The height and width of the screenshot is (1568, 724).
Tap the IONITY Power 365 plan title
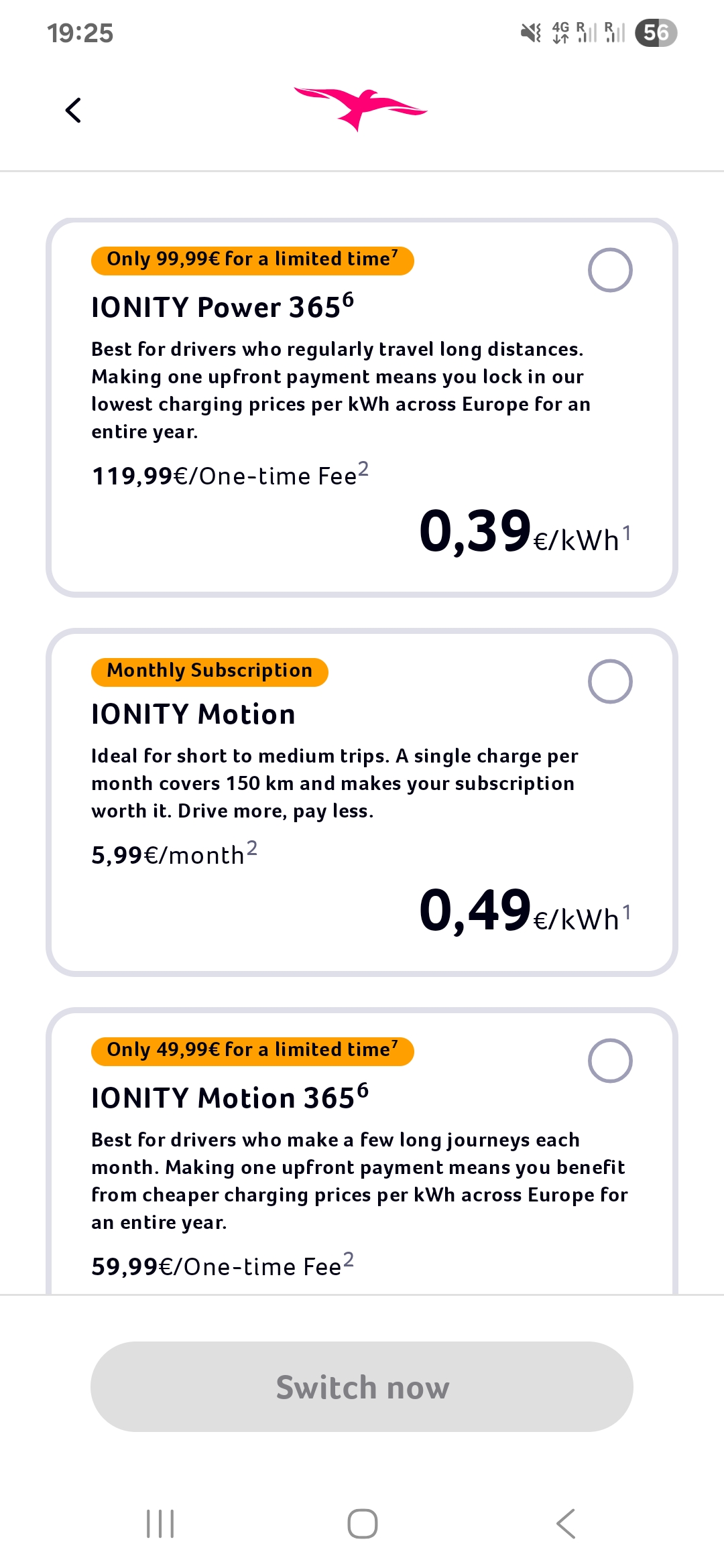(x=222, y=307)
